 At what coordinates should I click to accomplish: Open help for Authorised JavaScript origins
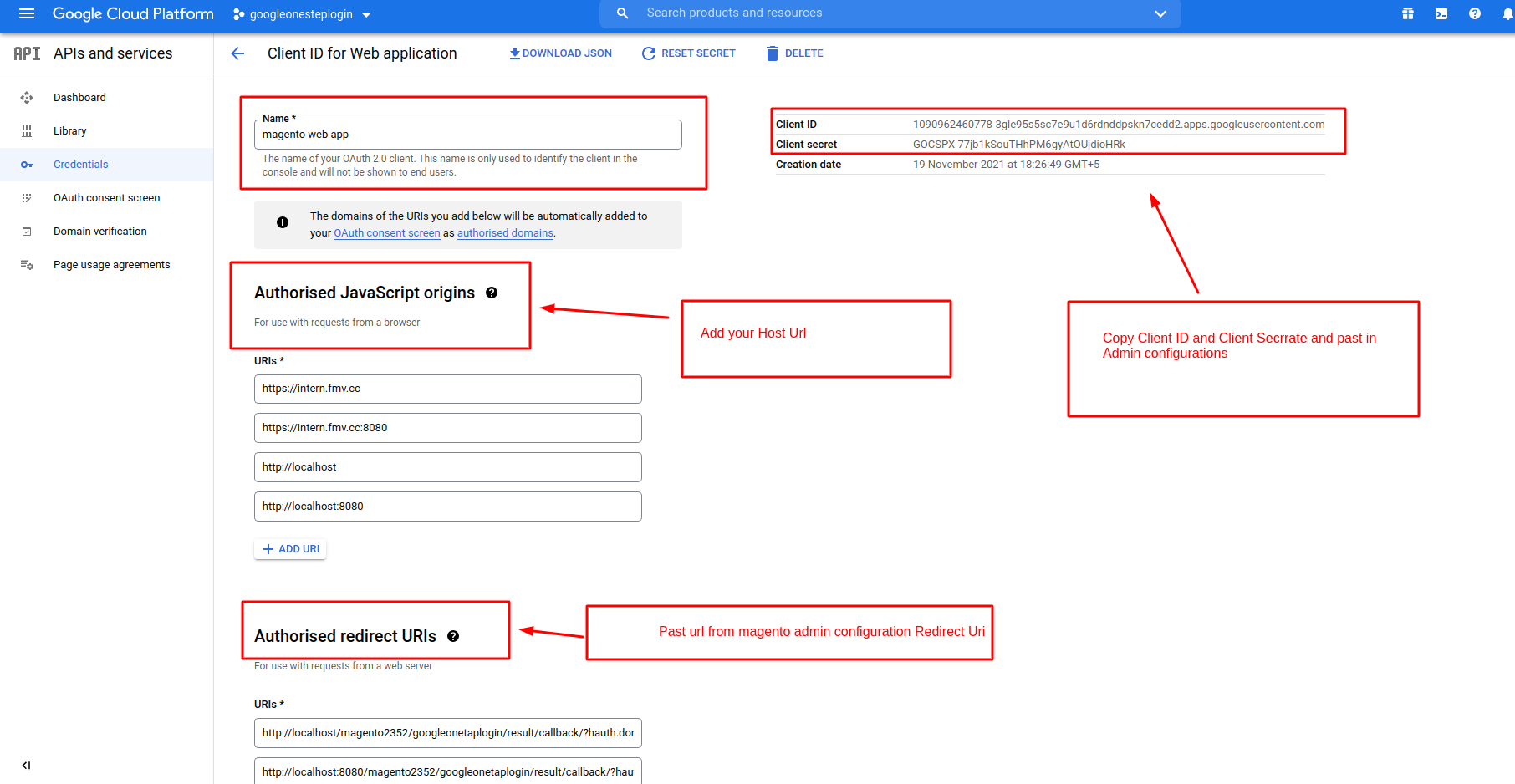[x=492, y=293]
